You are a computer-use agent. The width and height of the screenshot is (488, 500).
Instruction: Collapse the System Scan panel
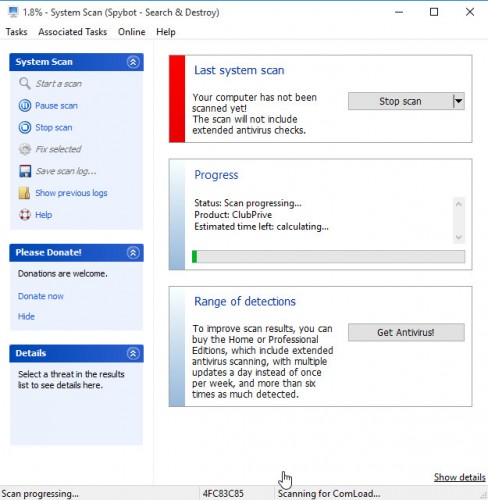pyautogui.click(x=133, y=62)
